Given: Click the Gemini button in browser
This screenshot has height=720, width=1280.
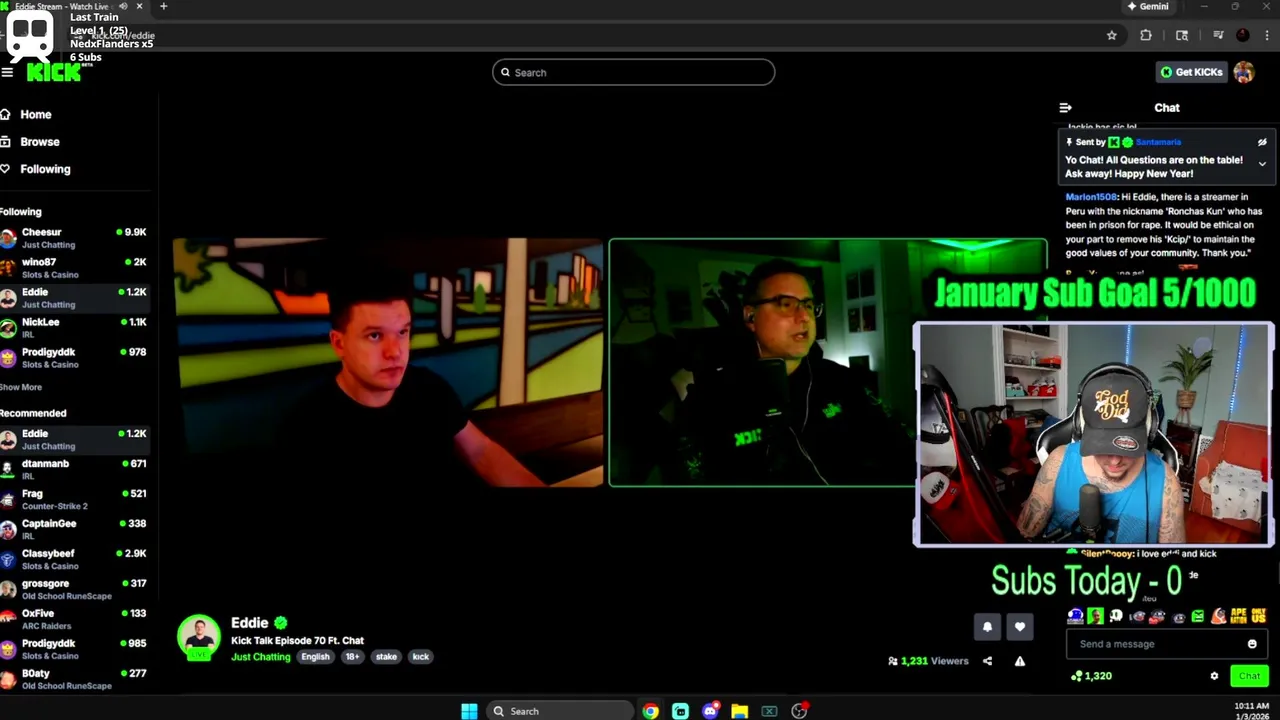Looking at the screenshot, I should 1148,6.
